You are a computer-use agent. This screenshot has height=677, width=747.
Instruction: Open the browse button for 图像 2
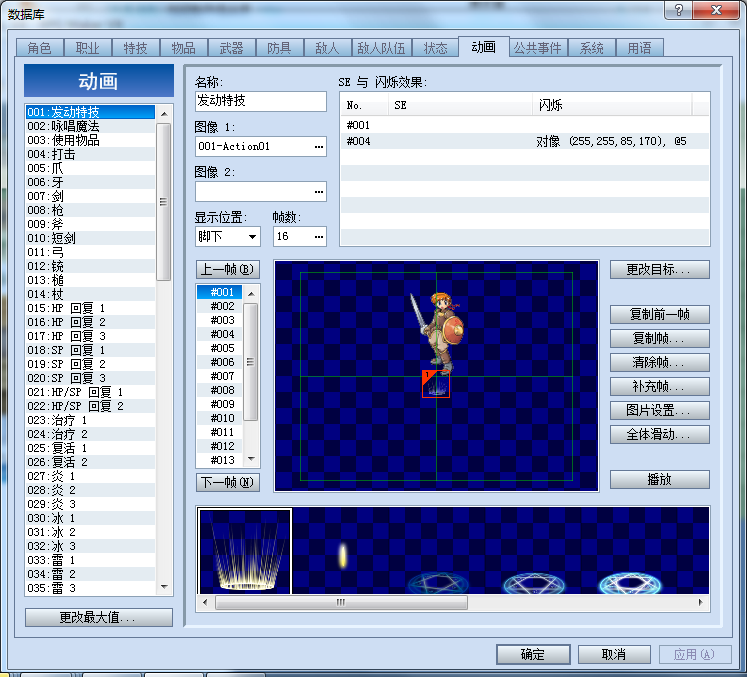319,192
